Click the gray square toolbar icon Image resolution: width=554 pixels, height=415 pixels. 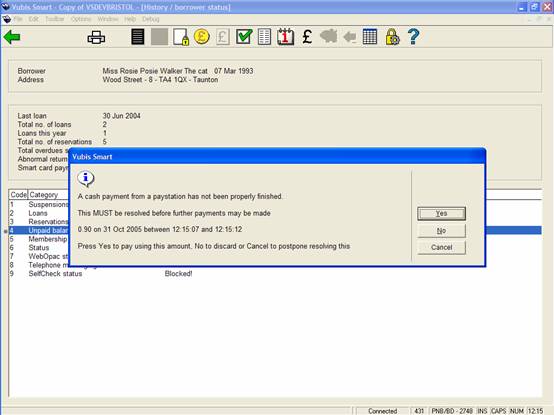coord(159,37)
